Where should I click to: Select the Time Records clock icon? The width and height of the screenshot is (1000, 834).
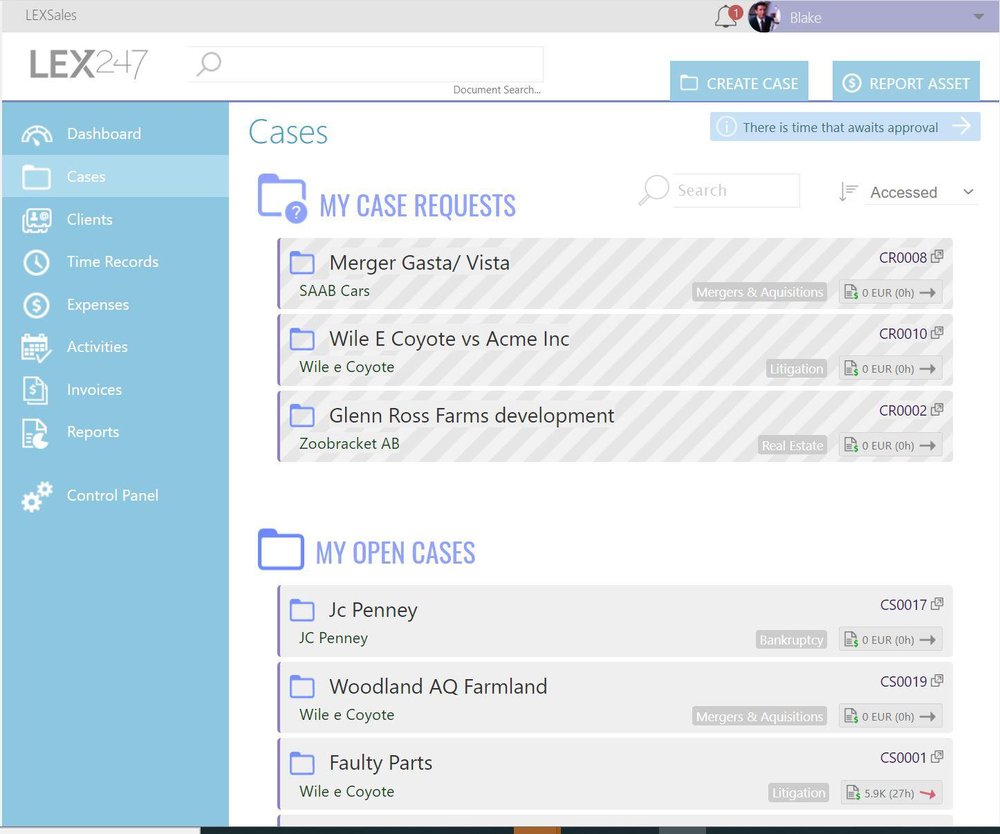point(34,261)
